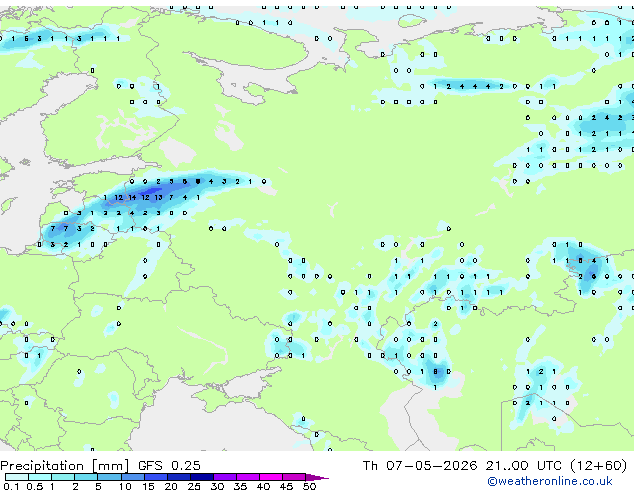634x490 pixels.
Task: Select the 0.5–1 mm legend swatch
Action: click(x=40, y=477)
